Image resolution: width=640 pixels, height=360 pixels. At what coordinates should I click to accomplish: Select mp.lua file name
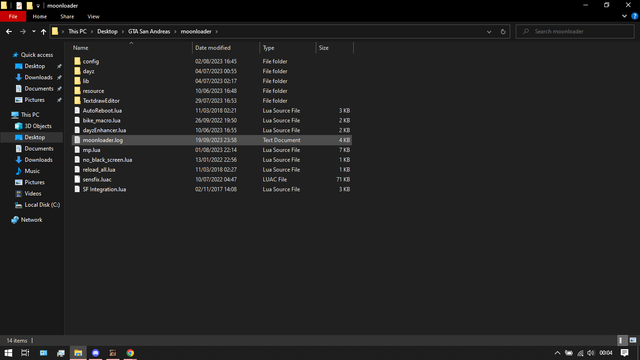91,150
